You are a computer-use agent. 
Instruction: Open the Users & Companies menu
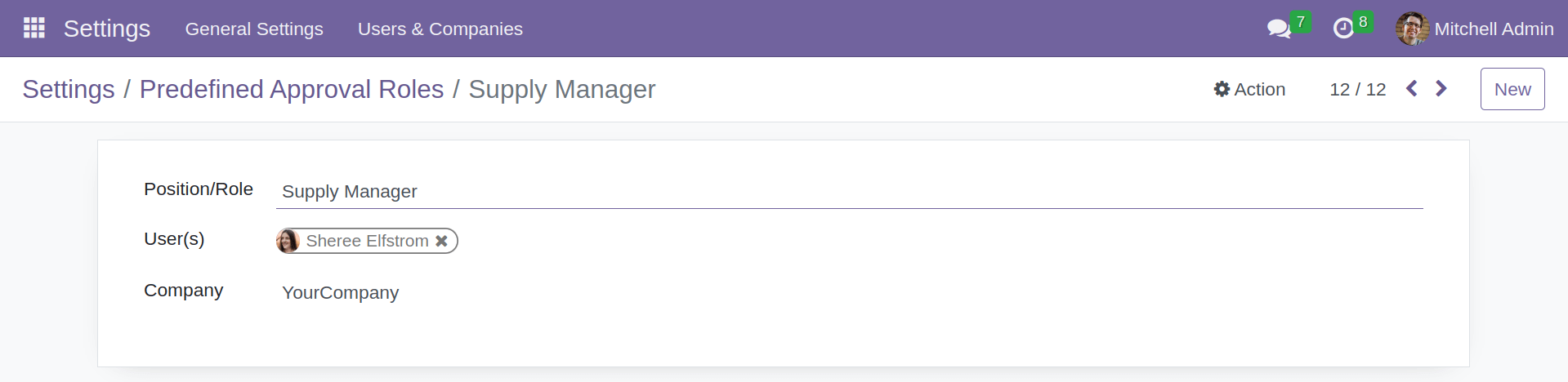pos(440,29)
